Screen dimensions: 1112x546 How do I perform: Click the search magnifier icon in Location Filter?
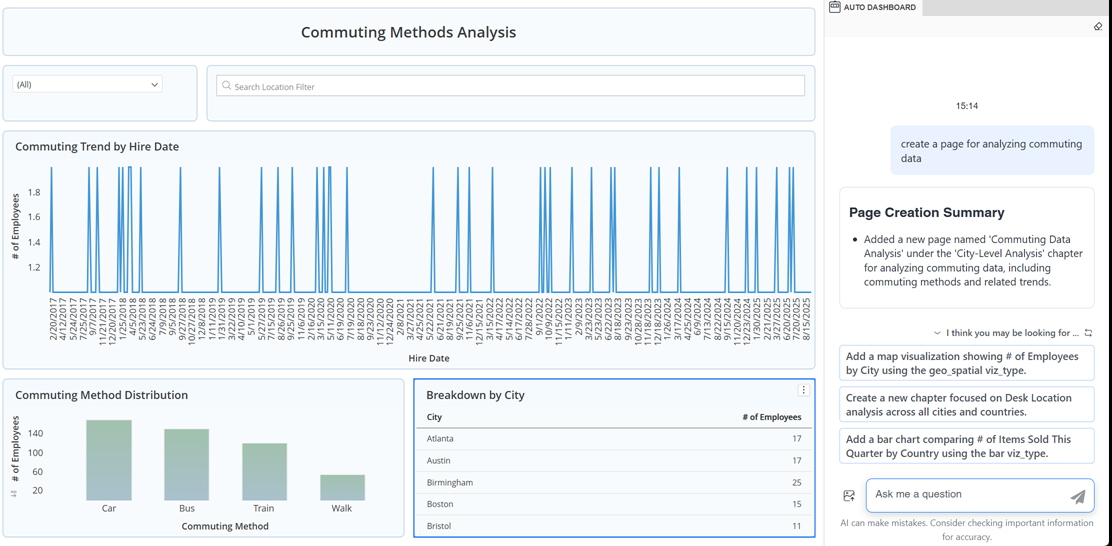(226, 86)
